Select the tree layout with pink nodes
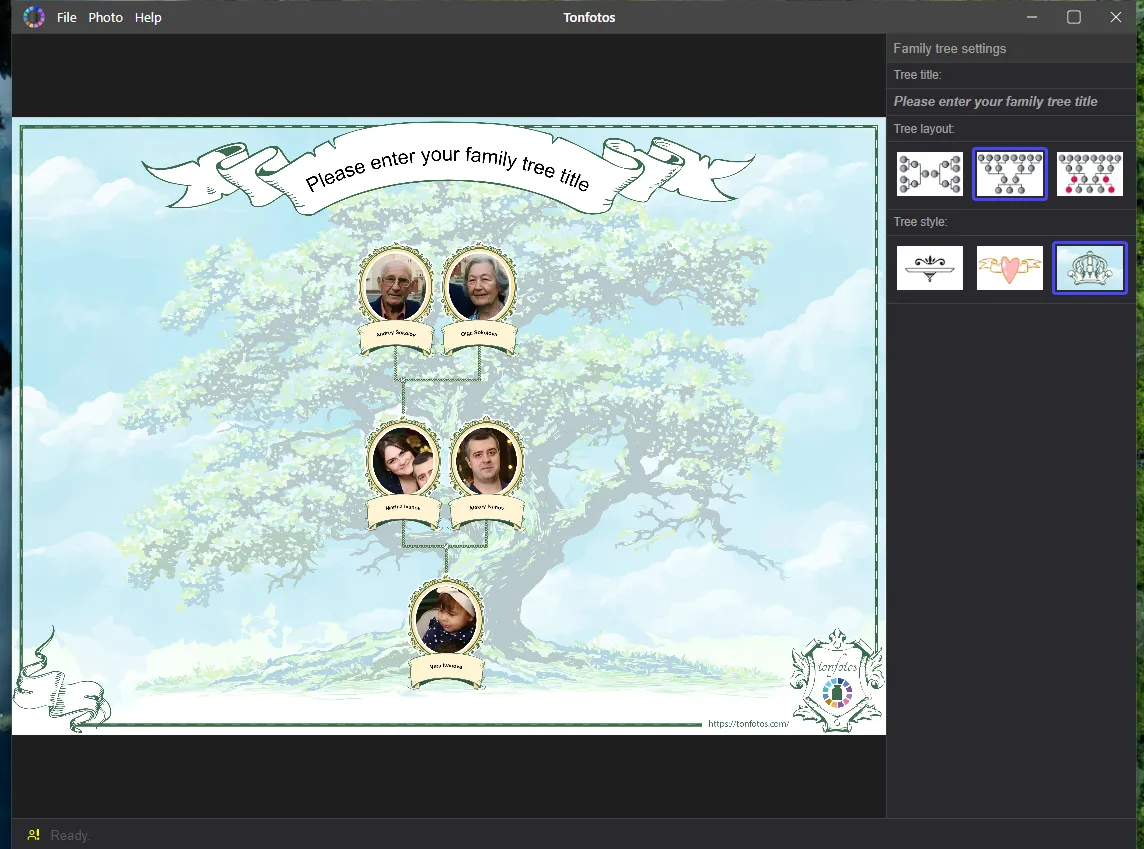 pyautogui.click(x=1090, y=174)
